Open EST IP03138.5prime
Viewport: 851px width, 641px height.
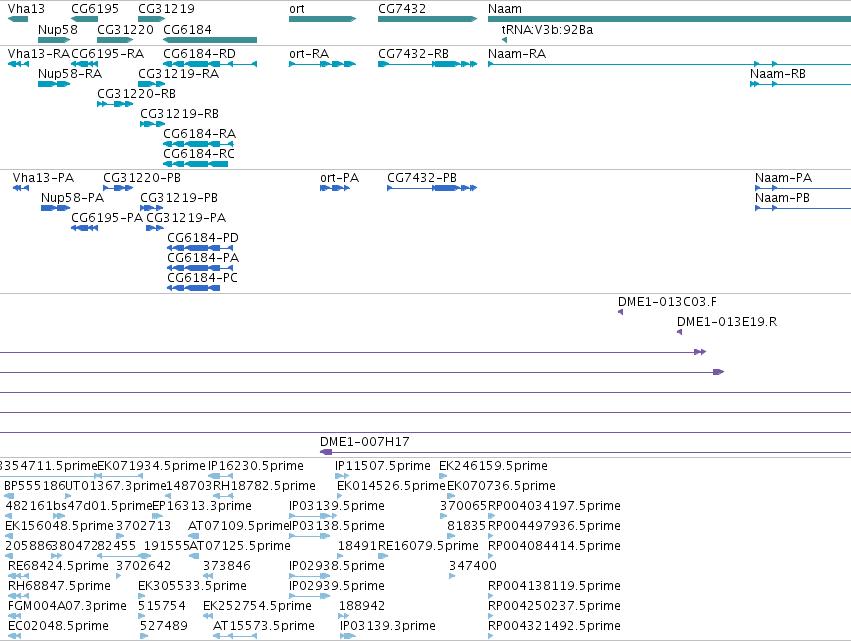(337, 526)
